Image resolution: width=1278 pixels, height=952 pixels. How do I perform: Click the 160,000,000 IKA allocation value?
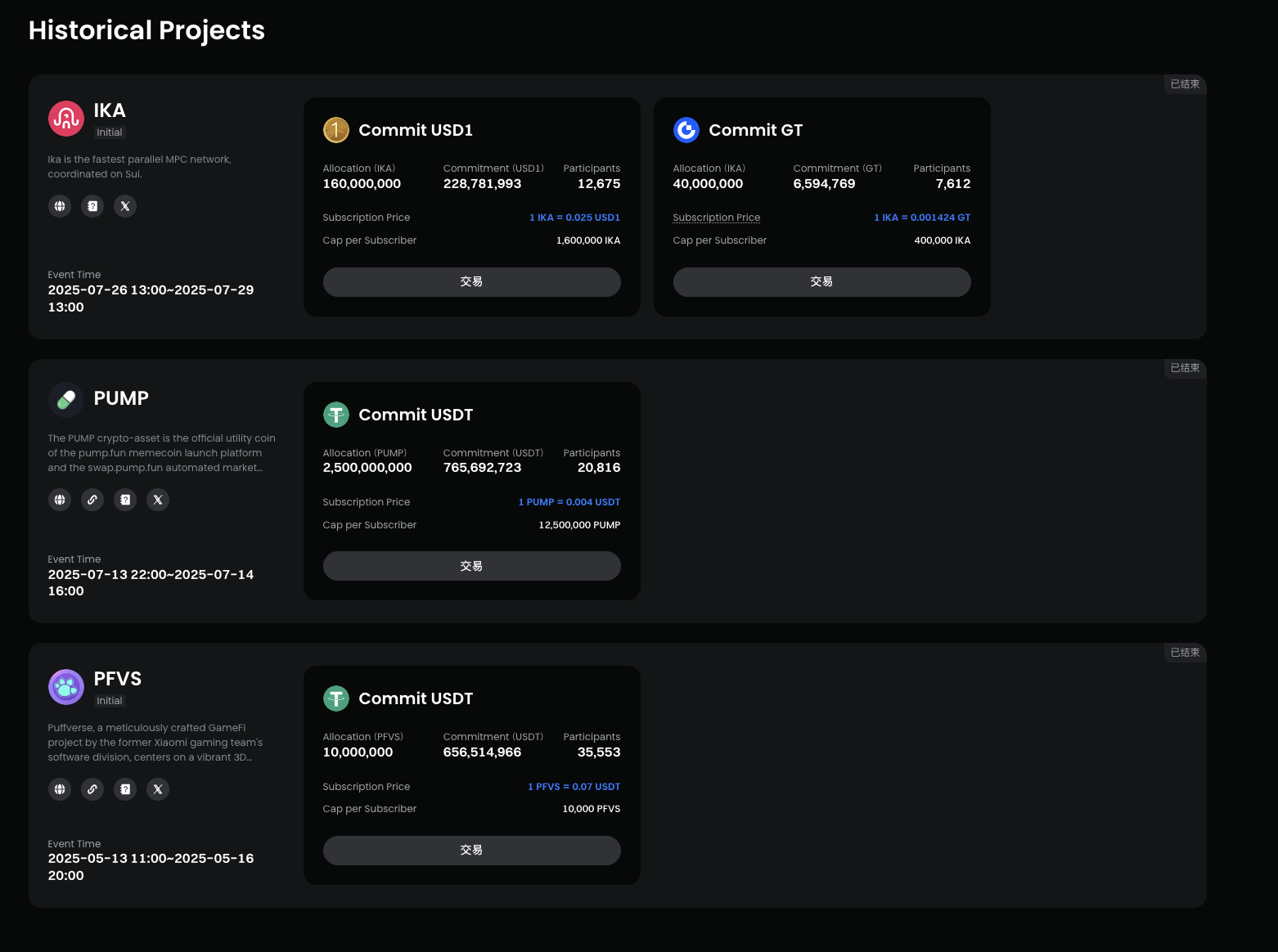click(362, 184)
